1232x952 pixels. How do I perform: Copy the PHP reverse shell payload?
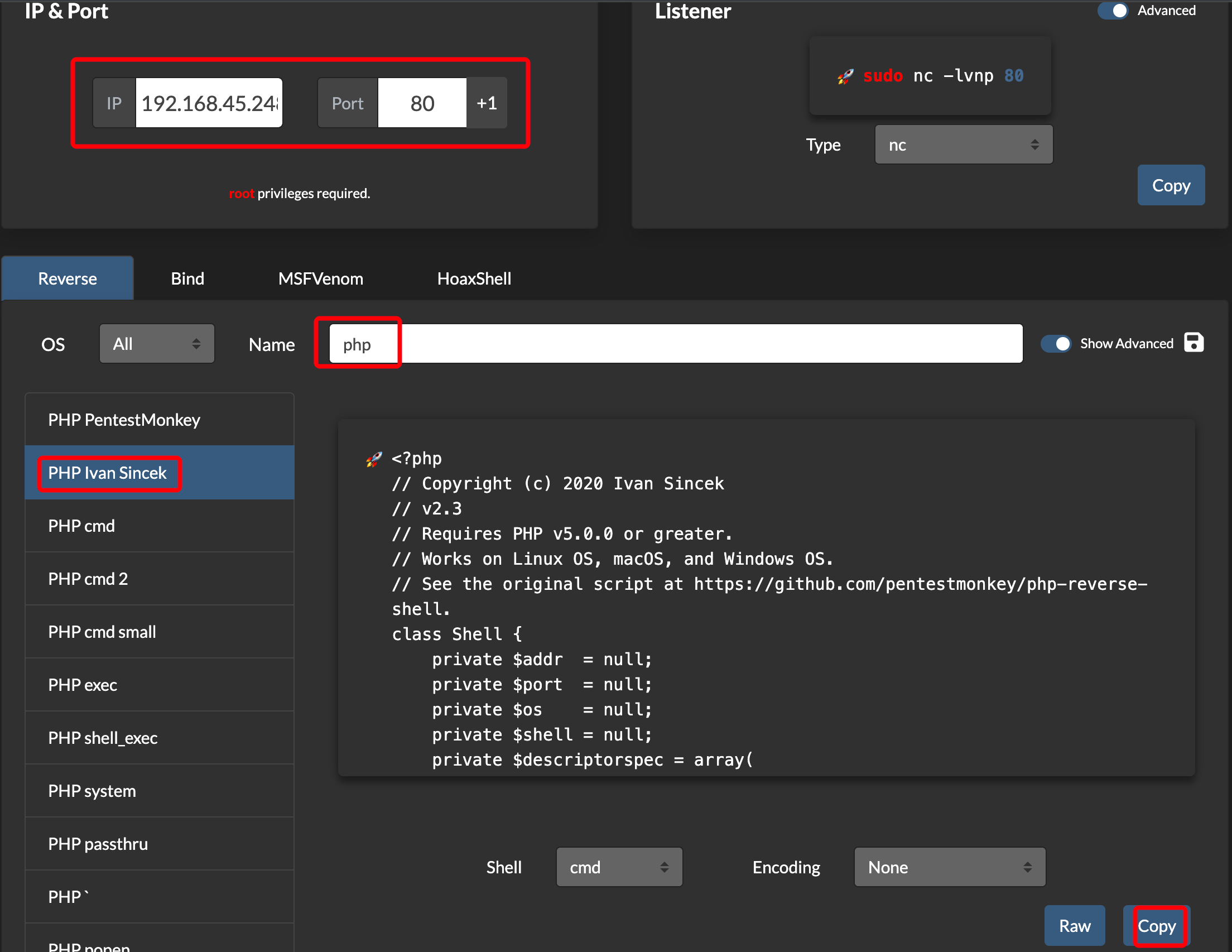pos(1157,925)
